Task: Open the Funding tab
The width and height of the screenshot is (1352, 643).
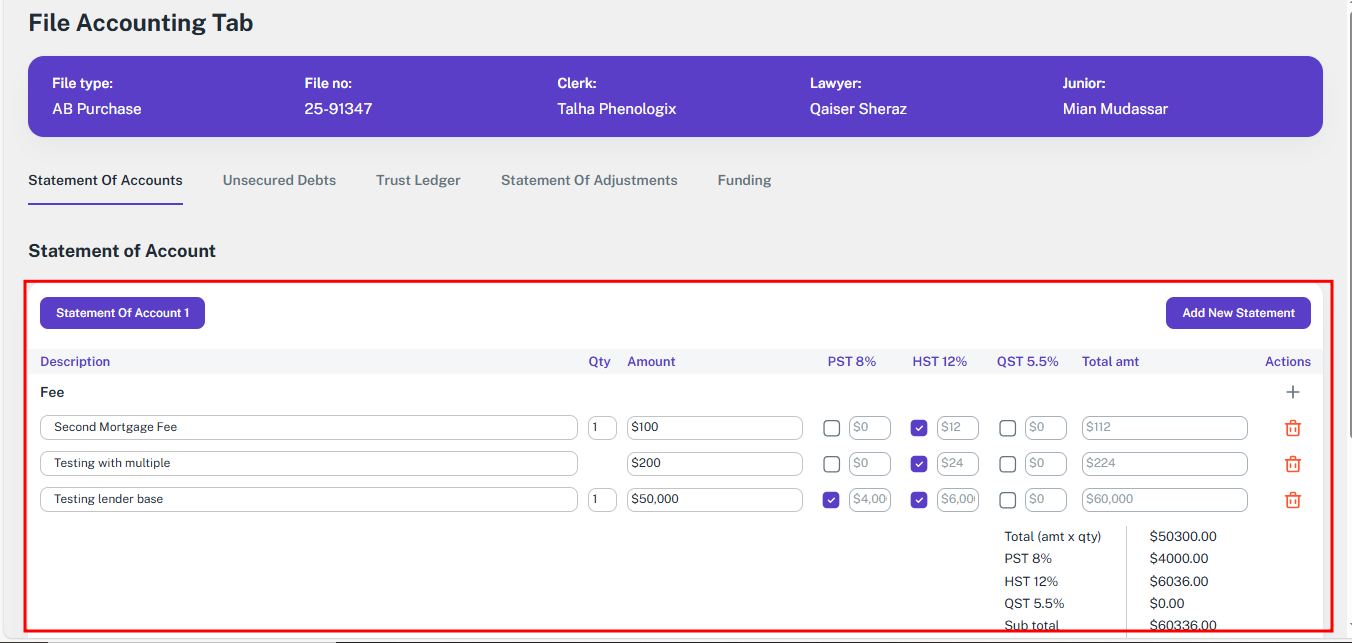Action: pyautogui.click(x=744, y=181)
